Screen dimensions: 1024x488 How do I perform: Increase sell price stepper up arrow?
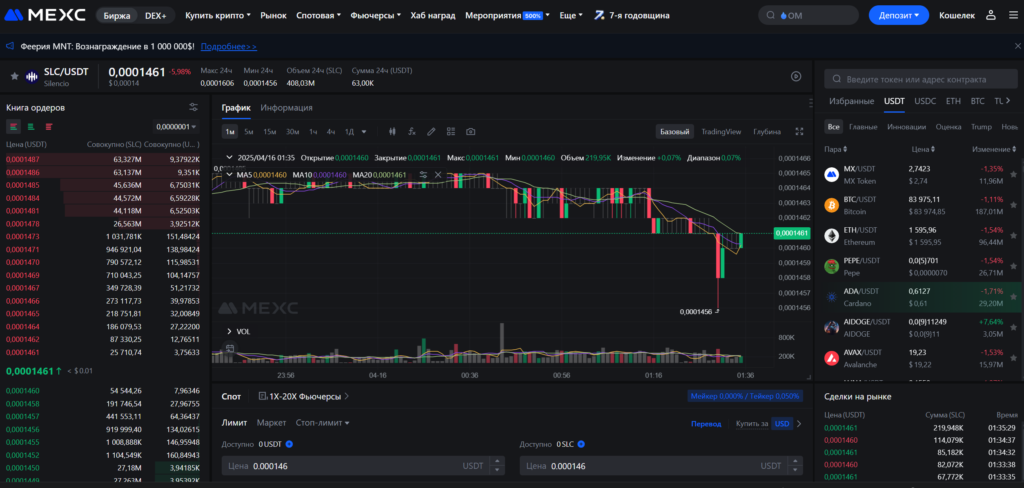pos(795,462)
